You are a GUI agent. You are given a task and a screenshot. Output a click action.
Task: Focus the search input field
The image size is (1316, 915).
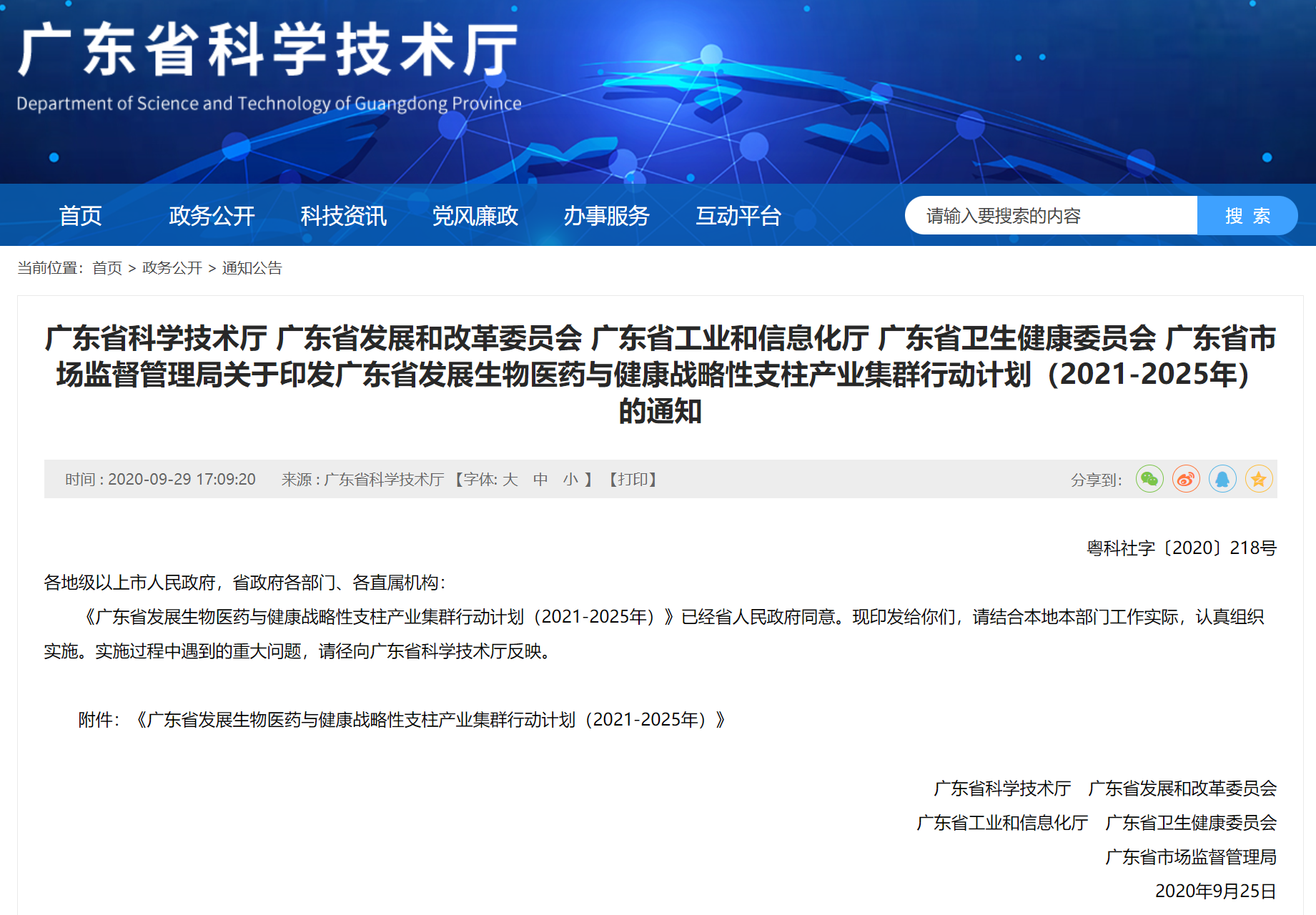pos(1051,215)
